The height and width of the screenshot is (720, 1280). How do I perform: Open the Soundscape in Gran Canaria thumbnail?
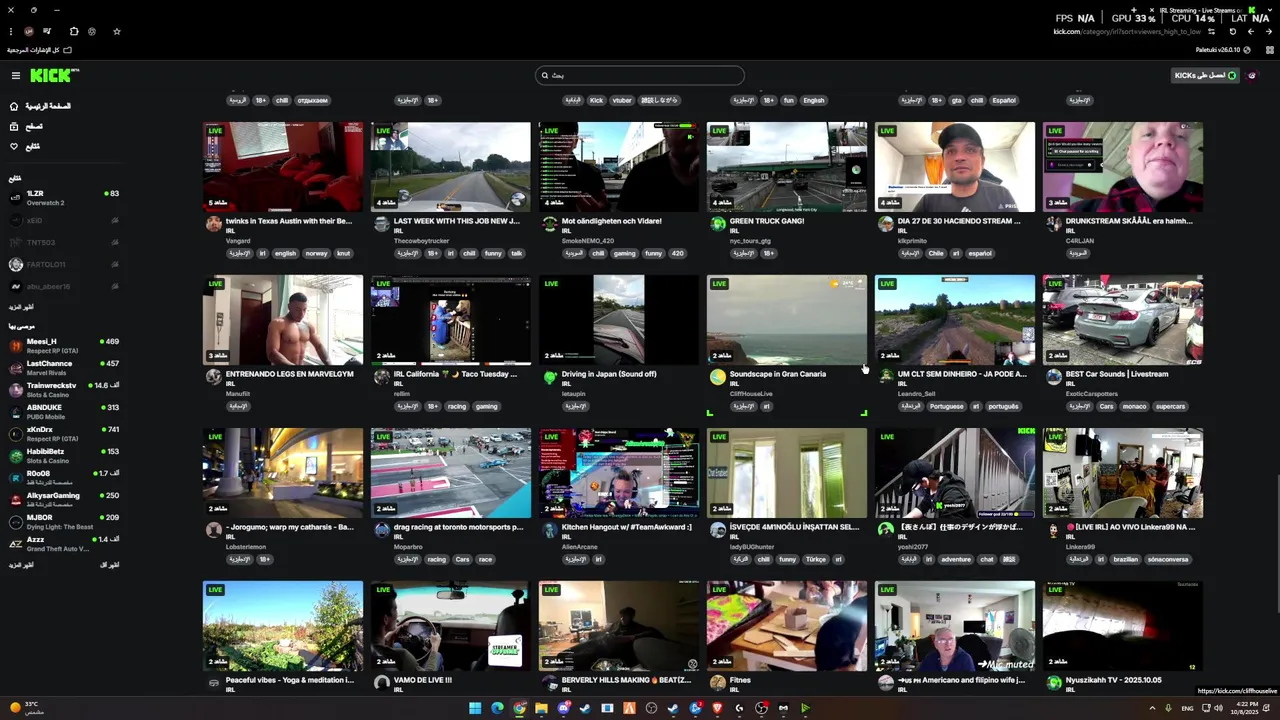(787, 320)
